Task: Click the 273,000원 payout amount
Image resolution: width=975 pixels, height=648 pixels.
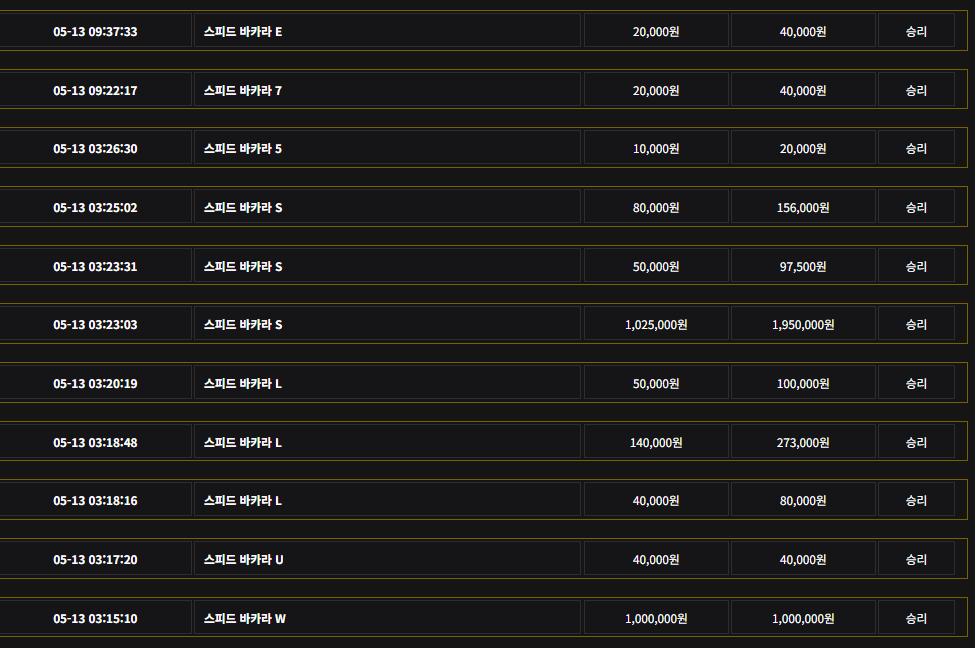Action: 803,442
